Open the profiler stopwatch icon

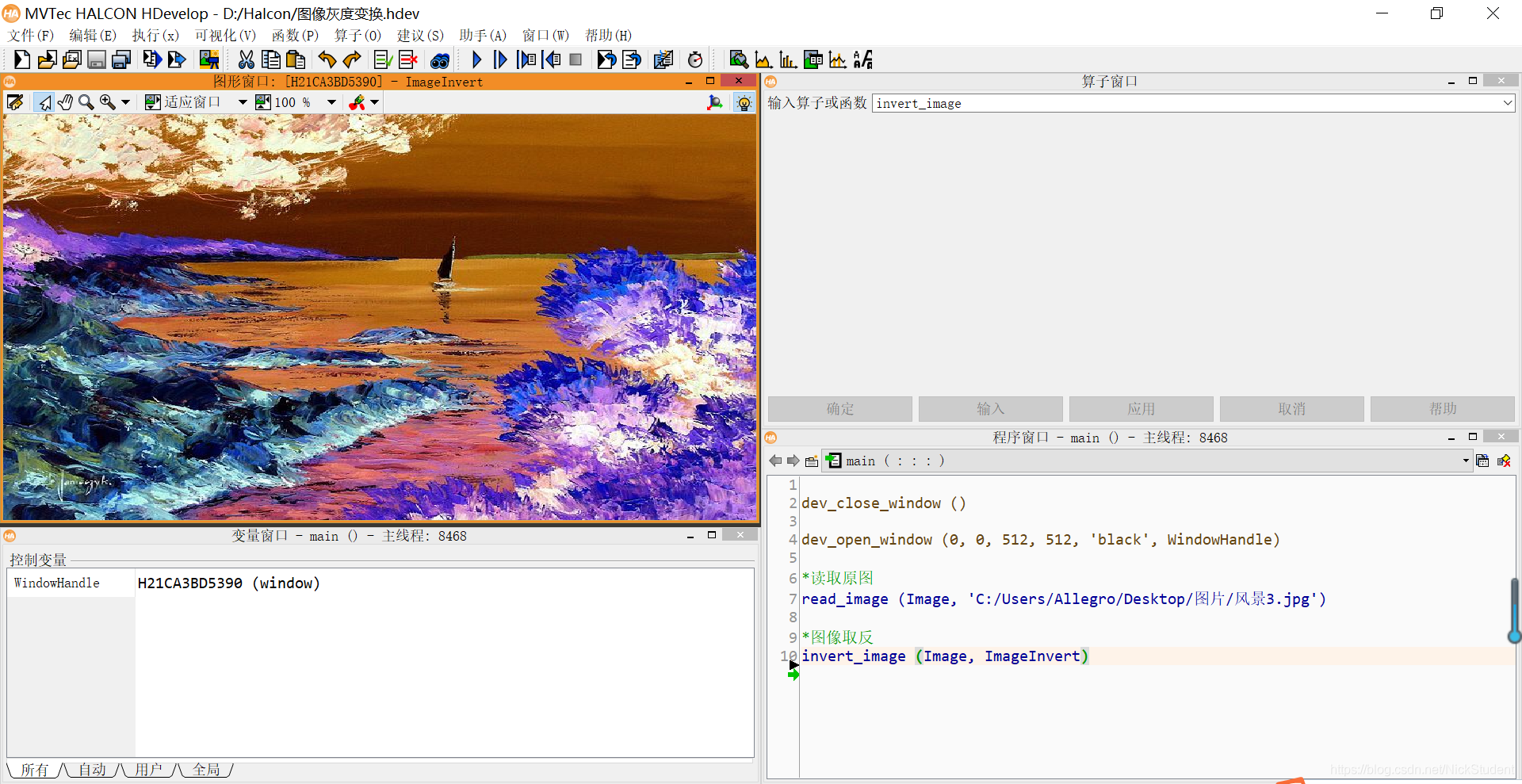(695, 59)
